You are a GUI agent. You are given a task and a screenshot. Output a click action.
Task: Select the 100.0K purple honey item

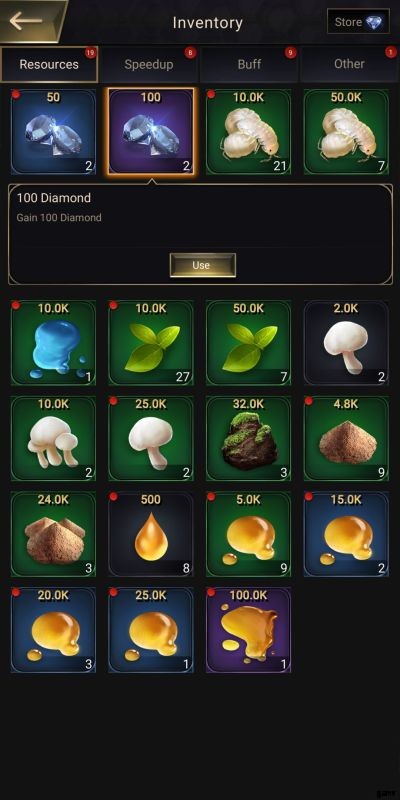point(248,630)
